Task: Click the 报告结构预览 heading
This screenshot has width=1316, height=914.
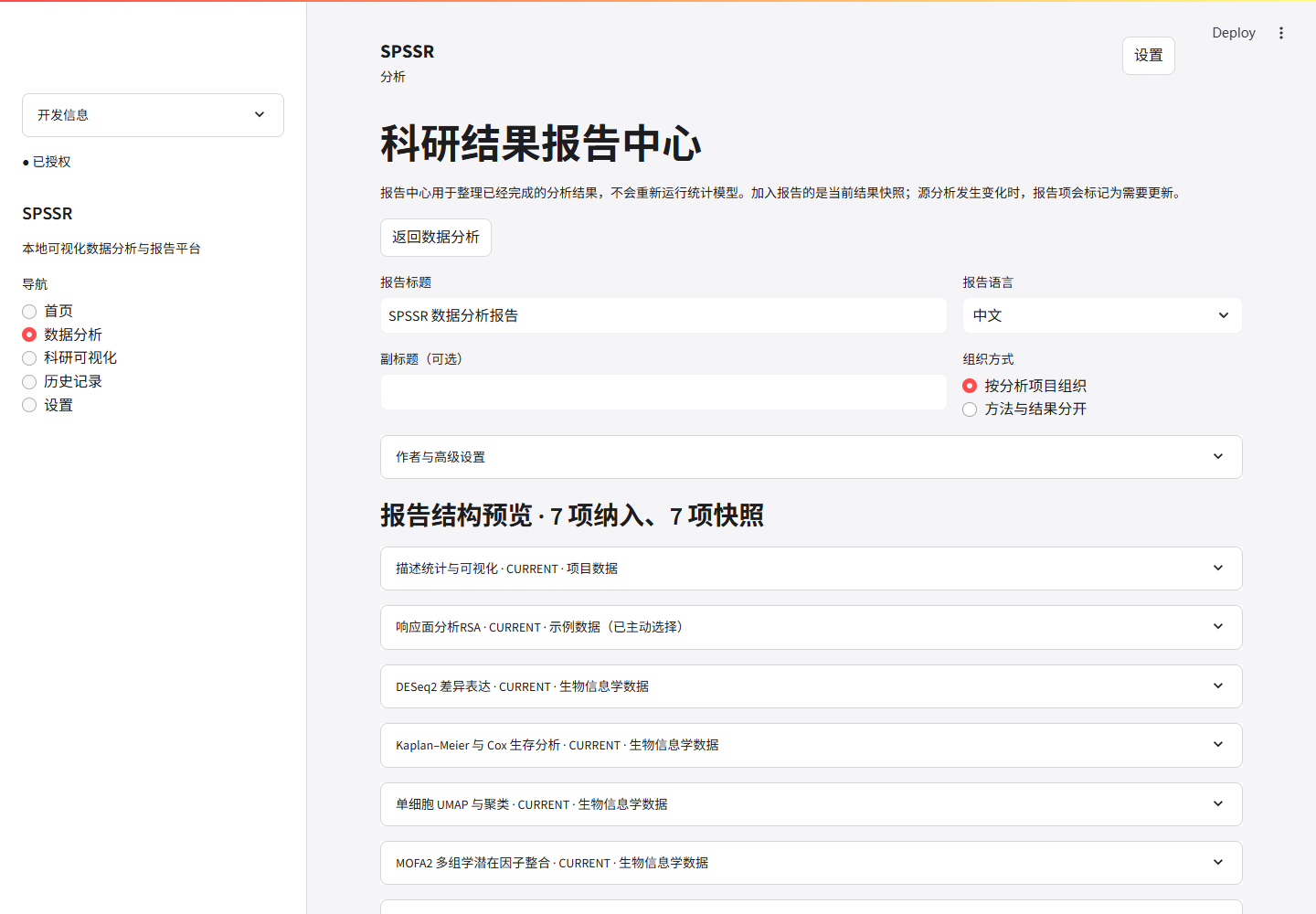Action: pos(572,515)
